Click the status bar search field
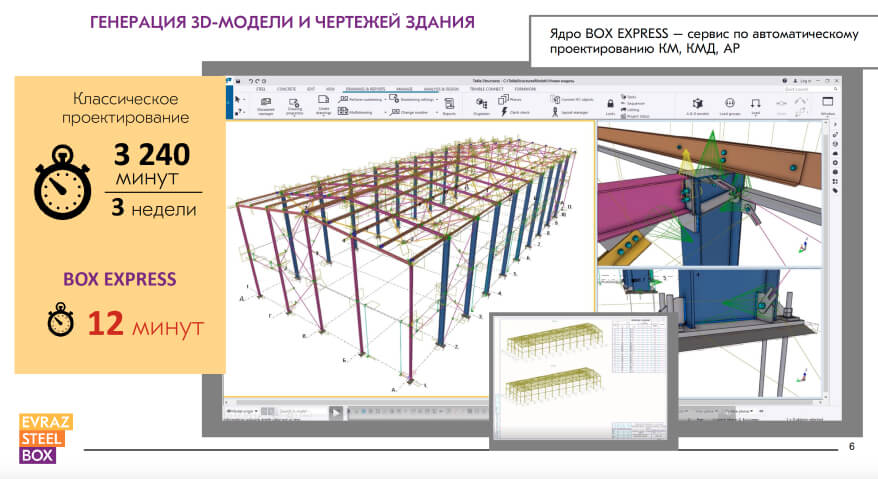The height and width of the screenshot is (479, 878). [301, 412]
